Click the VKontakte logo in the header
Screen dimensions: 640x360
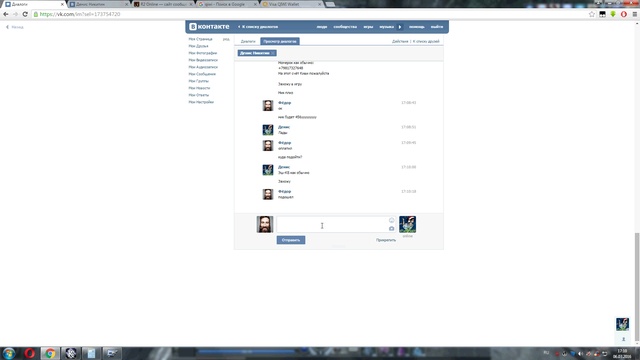pos(209,27)
